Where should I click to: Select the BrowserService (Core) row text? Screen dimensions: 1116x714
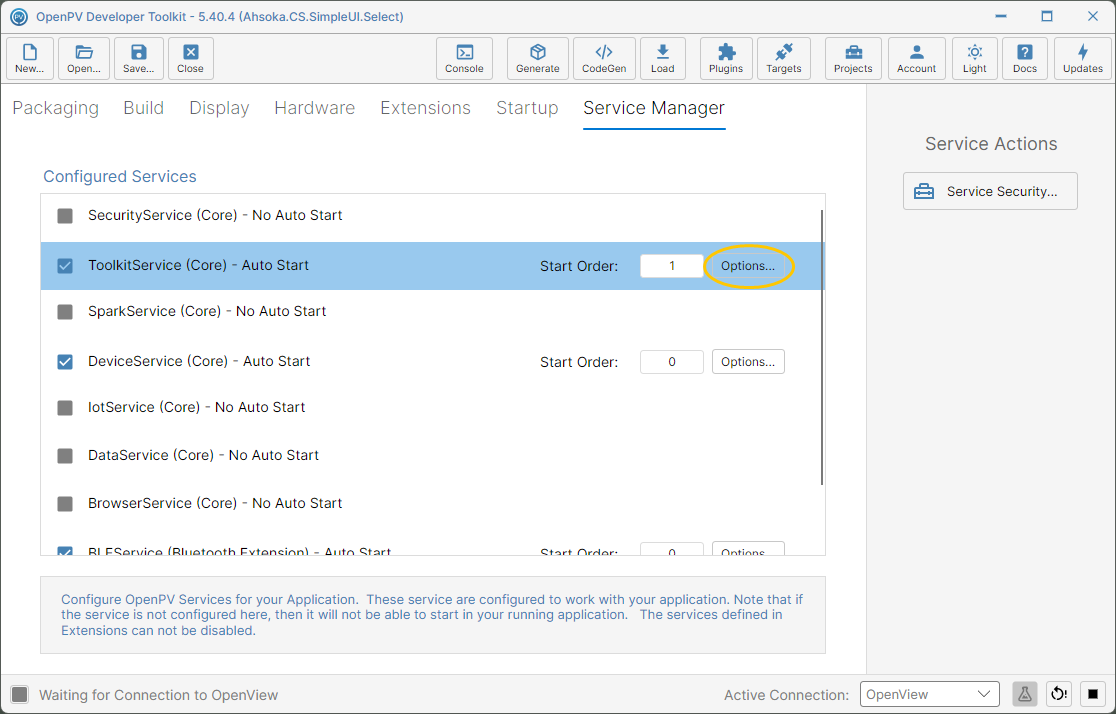pyautogui.click(x=215, y=503)
